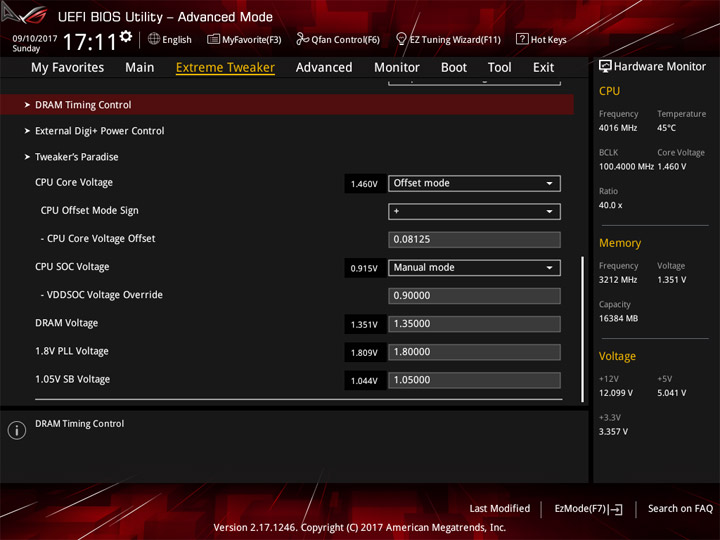The height and width of the screenshot is (540, 720).
Task: Click the 09/10/2017 date
Action: coord(35,39)
